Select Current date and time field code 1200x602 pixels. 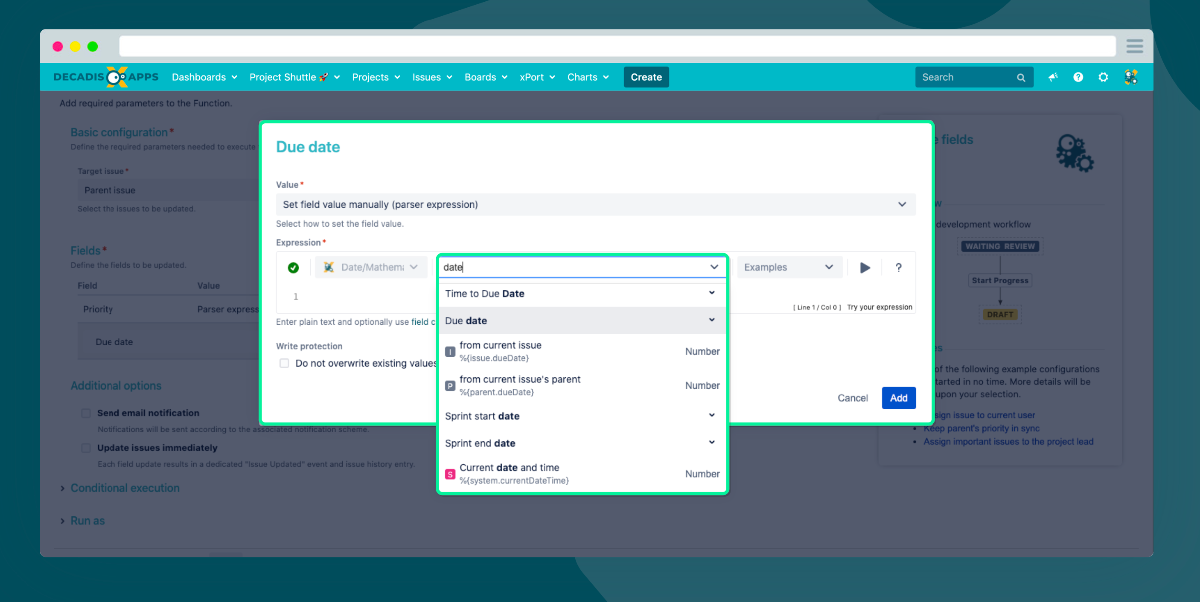coord(582,474)
